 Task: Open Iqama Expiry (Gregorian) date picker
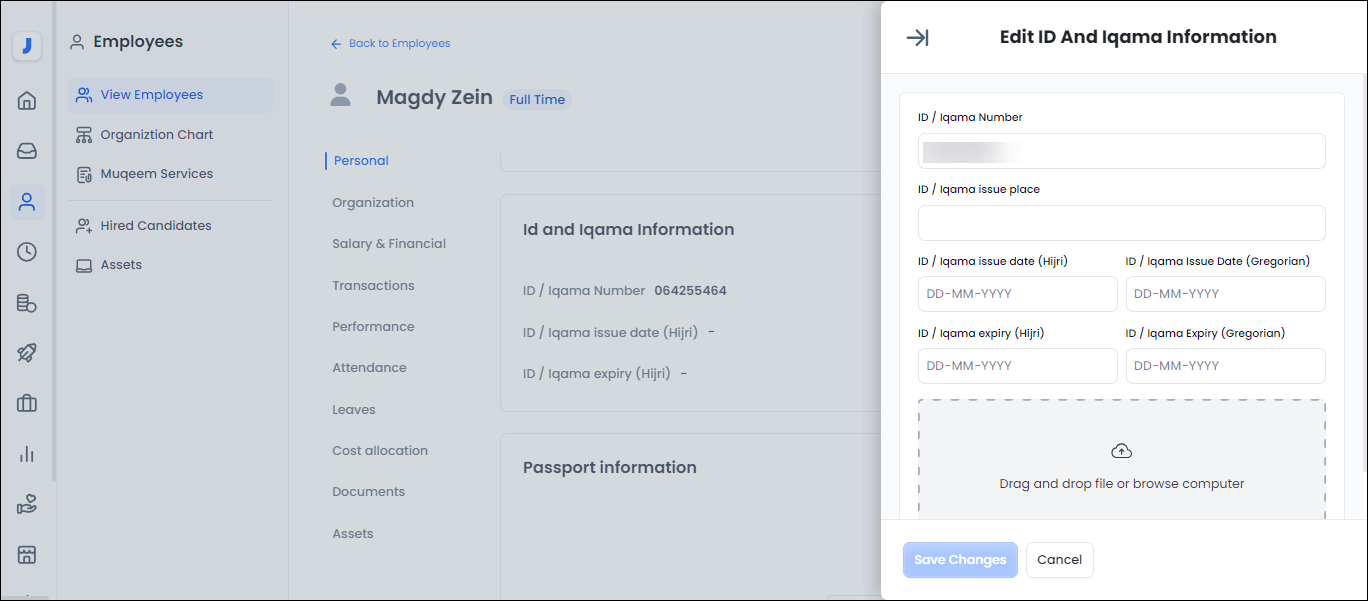(x=1225, y=366)
